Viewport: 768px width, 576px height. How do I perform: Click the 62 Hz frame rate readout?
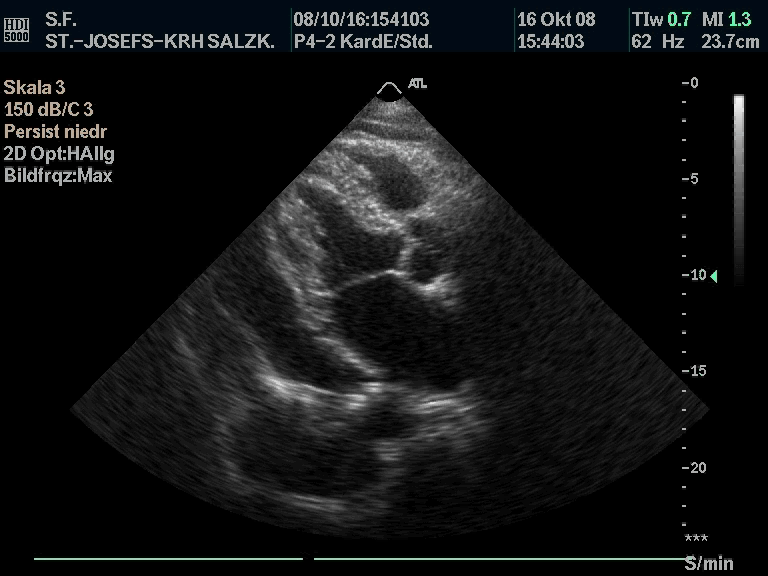658,42
